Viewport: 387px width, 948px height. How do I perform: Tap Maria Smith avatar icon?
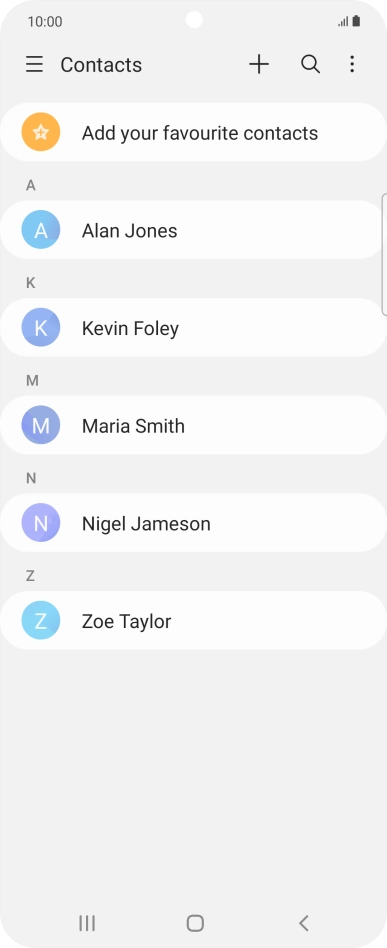pos(41,425)
